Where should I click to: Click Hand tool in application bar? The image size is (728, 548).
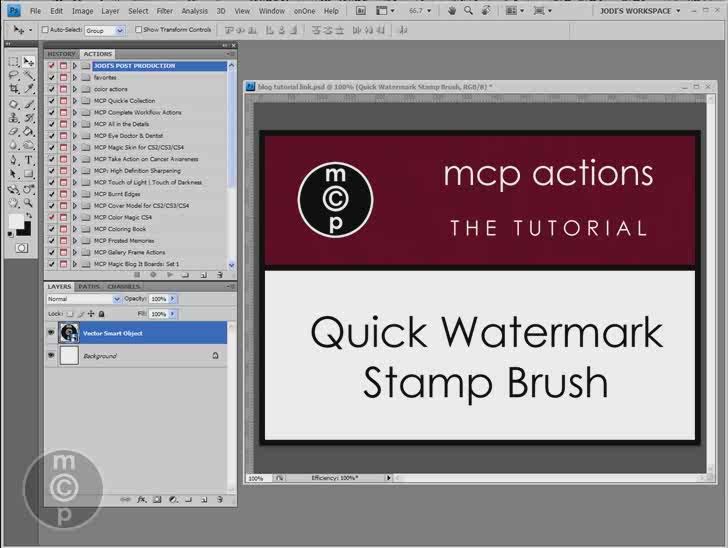click(x=451, y=11)
